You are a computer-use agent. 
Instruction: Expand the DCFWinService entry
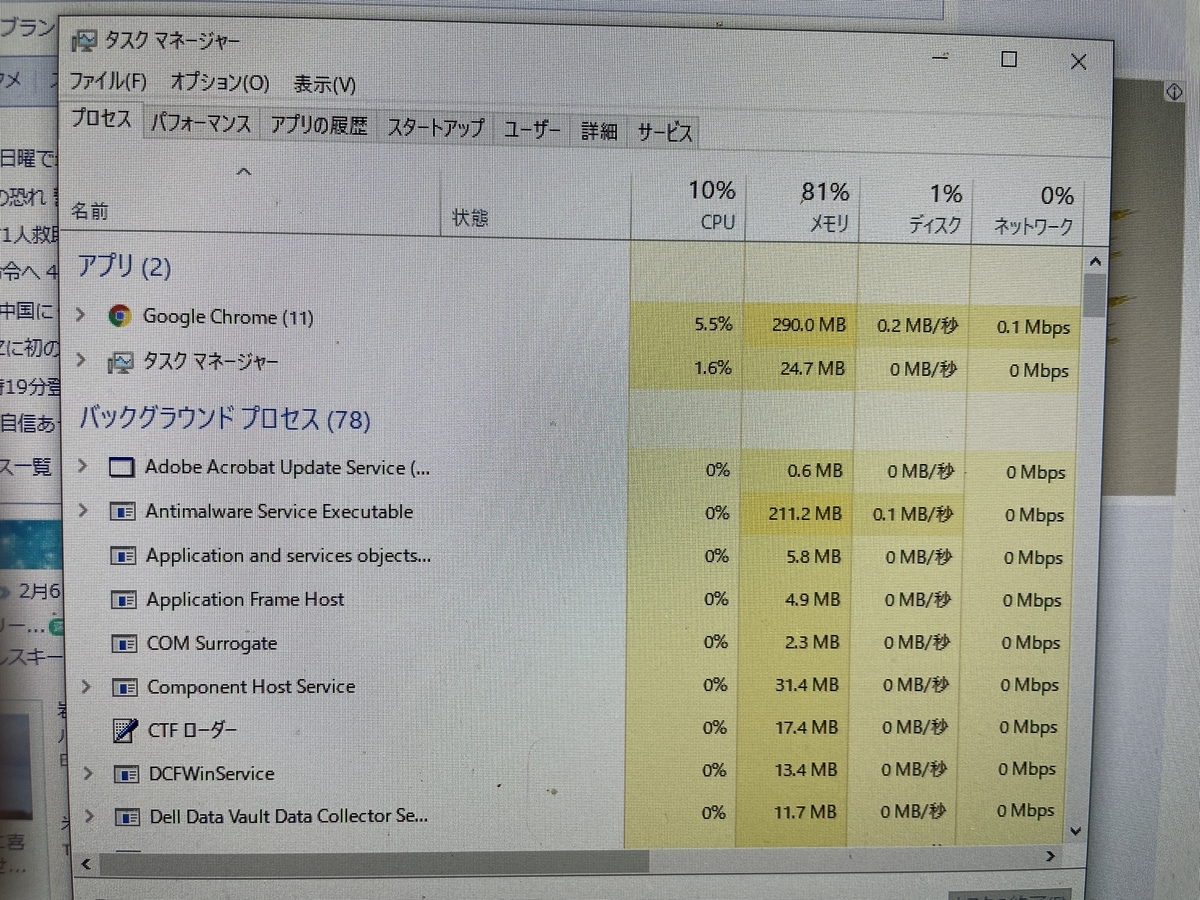[x=87, y=773]
